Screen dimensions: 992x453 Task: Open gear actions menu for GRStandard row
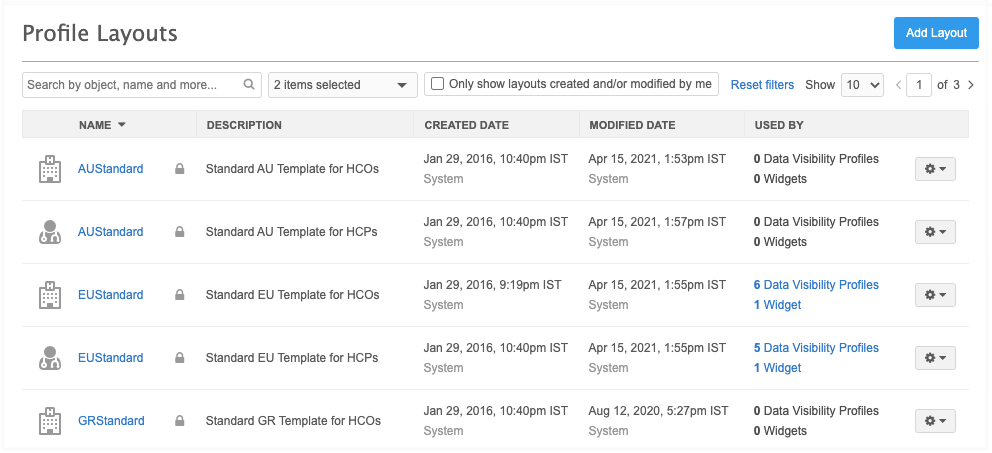coord(935,421)
